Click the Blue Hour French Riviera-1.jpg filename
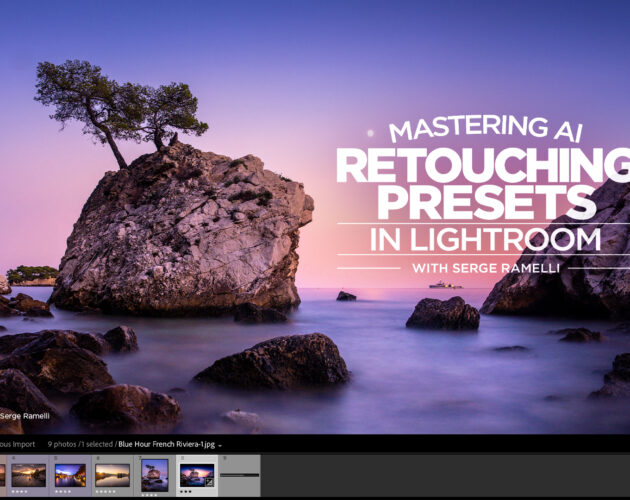630x500 pixels. (166, 444)
